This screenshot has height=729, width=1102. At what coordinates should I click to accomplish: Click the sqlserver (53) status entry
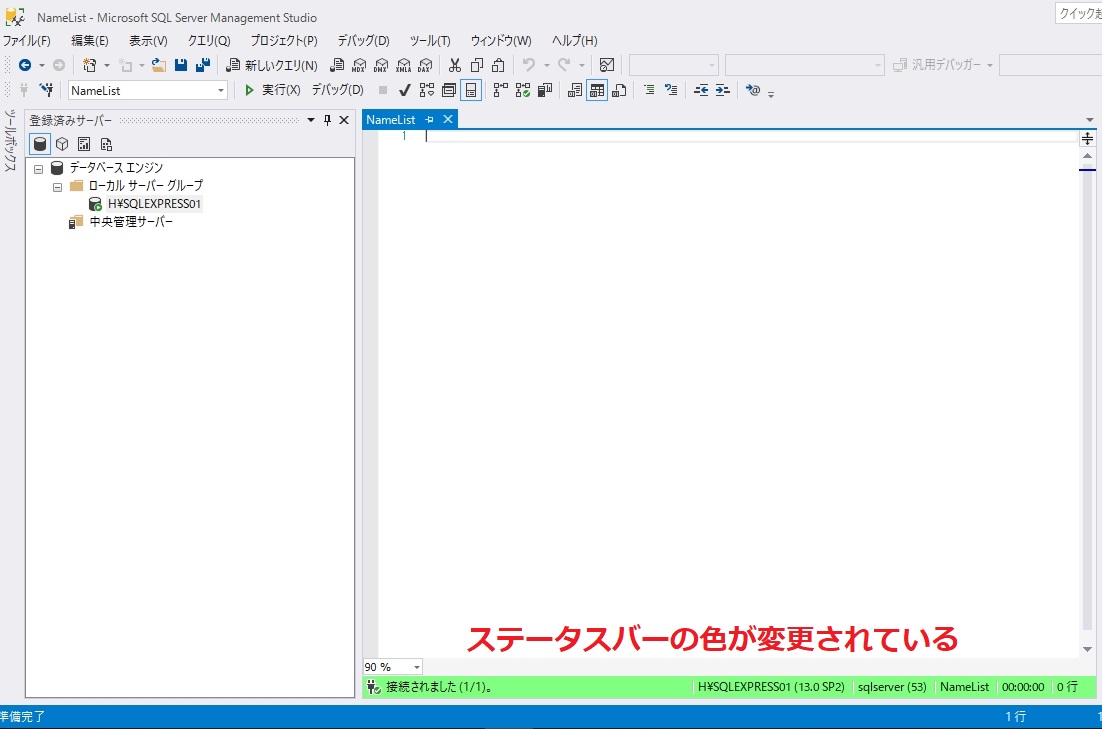tap(892, 688)
